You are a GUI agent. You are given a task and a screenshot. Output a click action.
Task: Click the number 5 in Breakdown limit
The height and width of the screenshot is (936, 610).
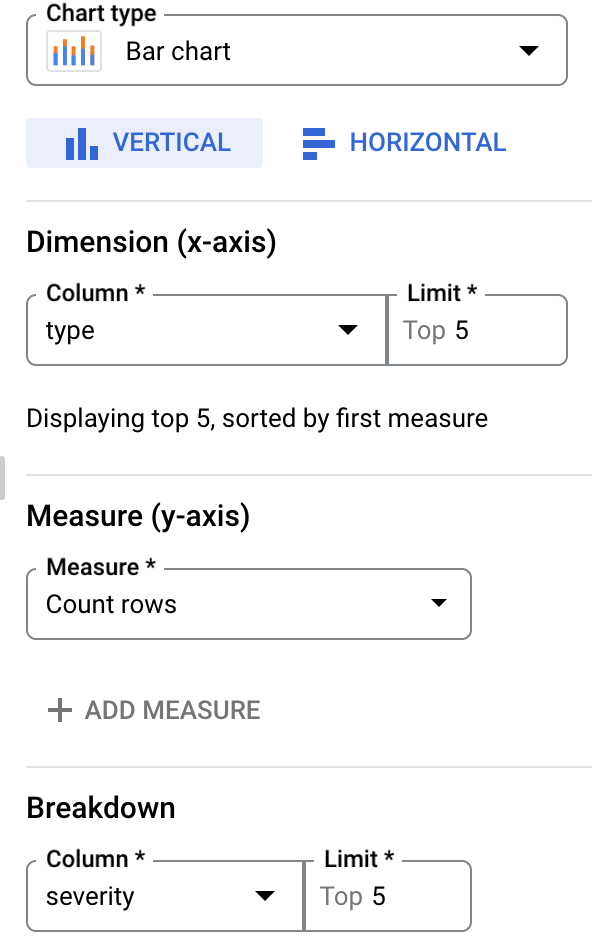tap(379, 896)
